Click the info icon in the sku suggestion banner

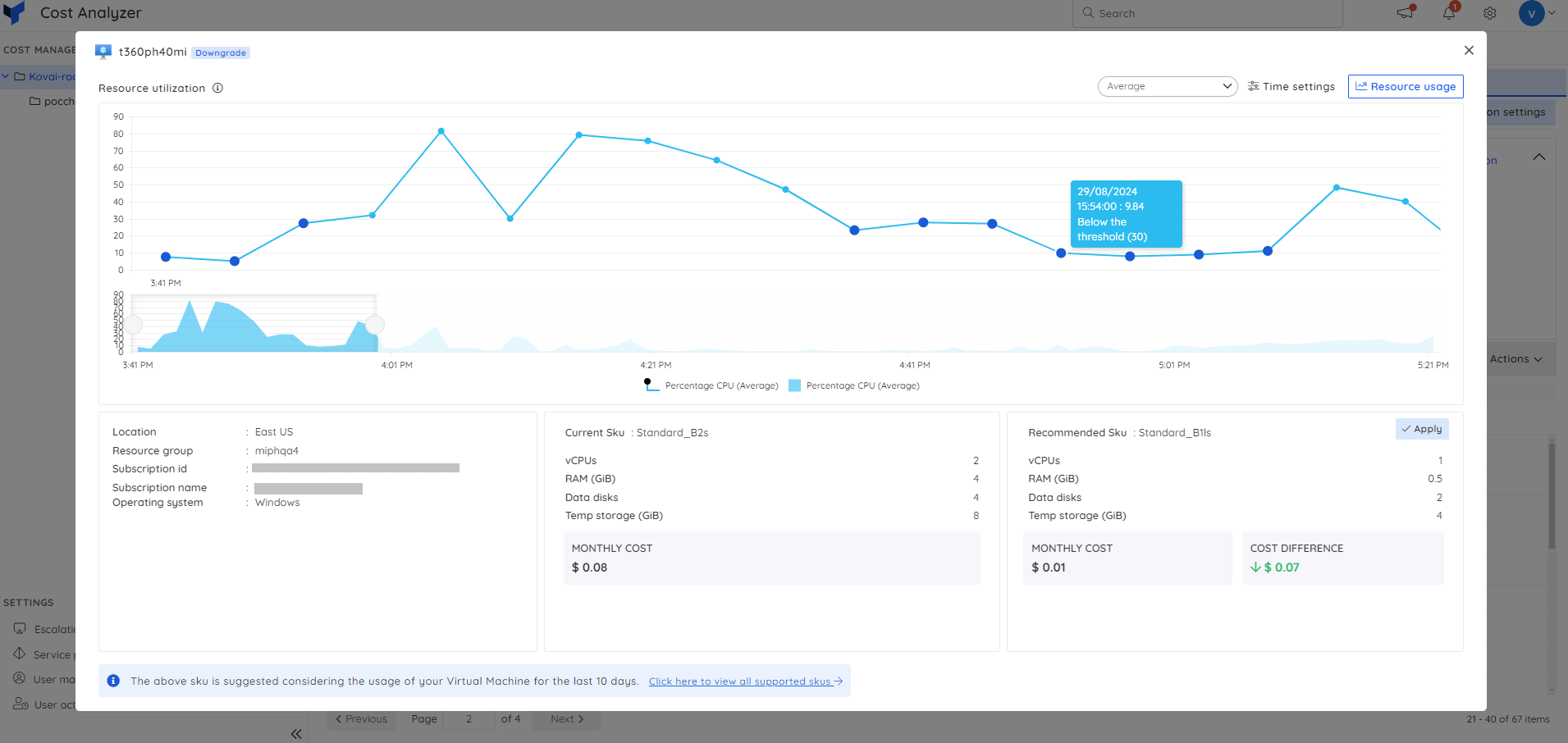pyautogui.click(x=113, y=681)
